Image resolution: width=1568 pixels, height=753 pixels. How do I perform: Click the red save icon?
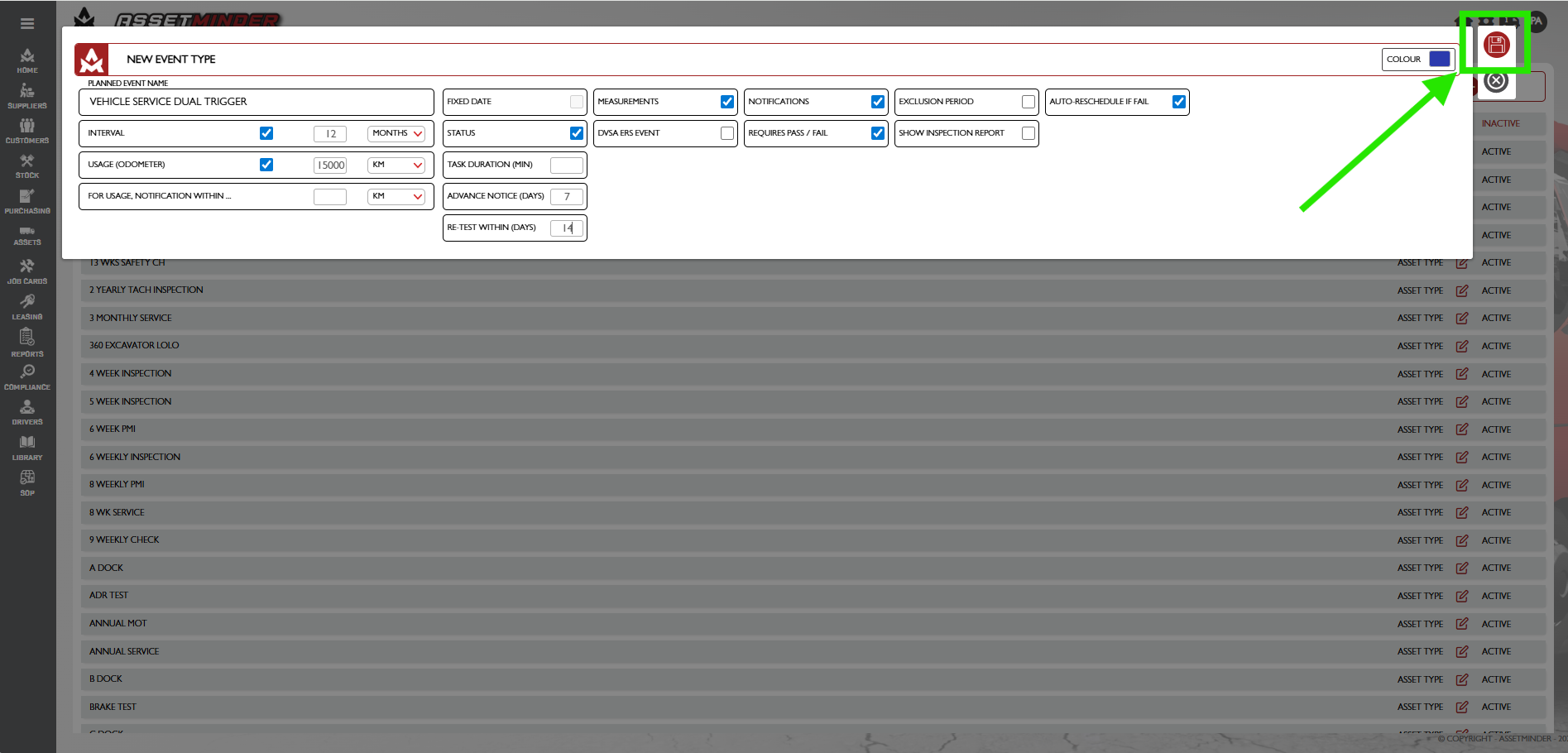[1496, 45]
